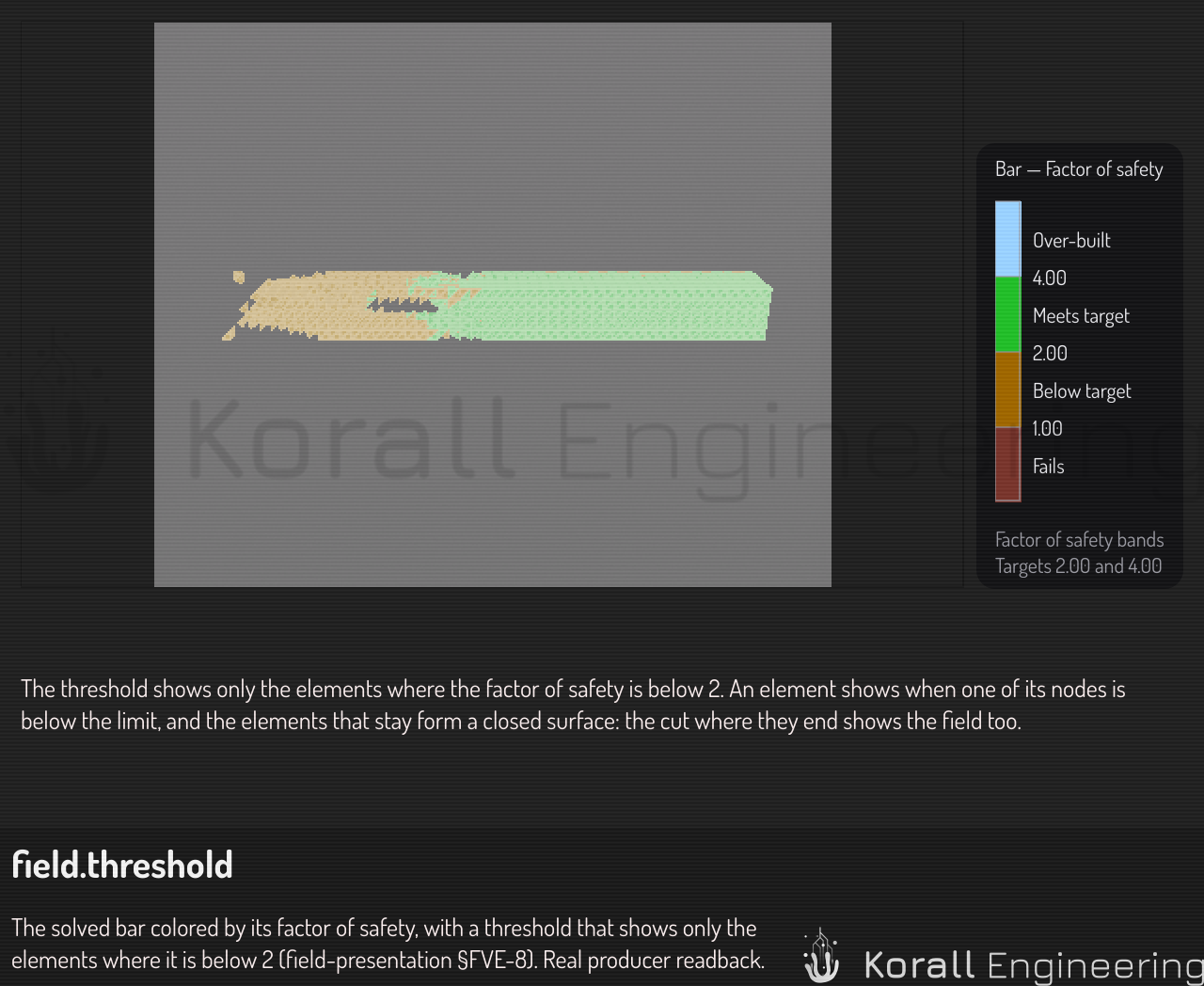The height and width of the screenshot is (986, 1204).
Task: Click the Korall Engineering logo icon in the footer
Action: [821, 956]
